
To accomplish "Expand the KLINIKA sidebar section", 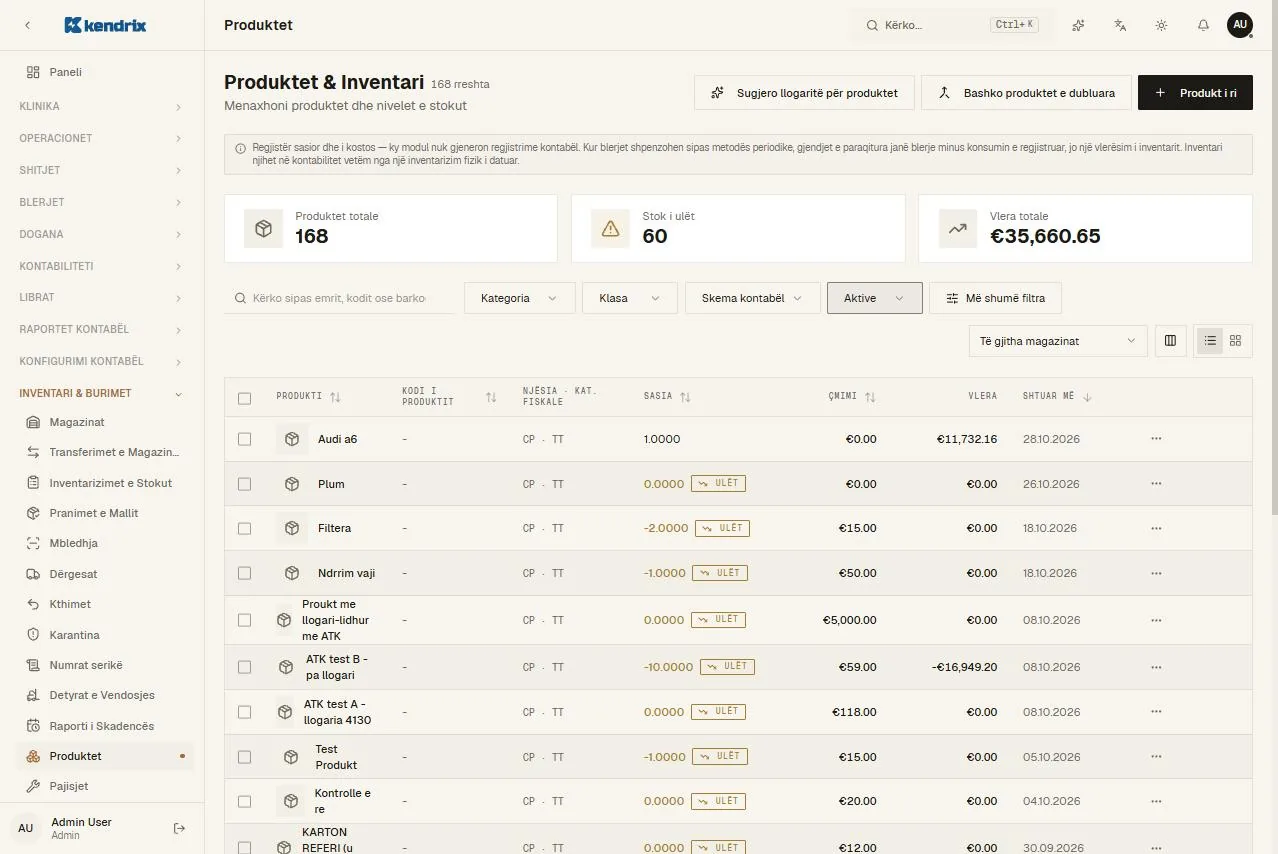I will point(102,106).
